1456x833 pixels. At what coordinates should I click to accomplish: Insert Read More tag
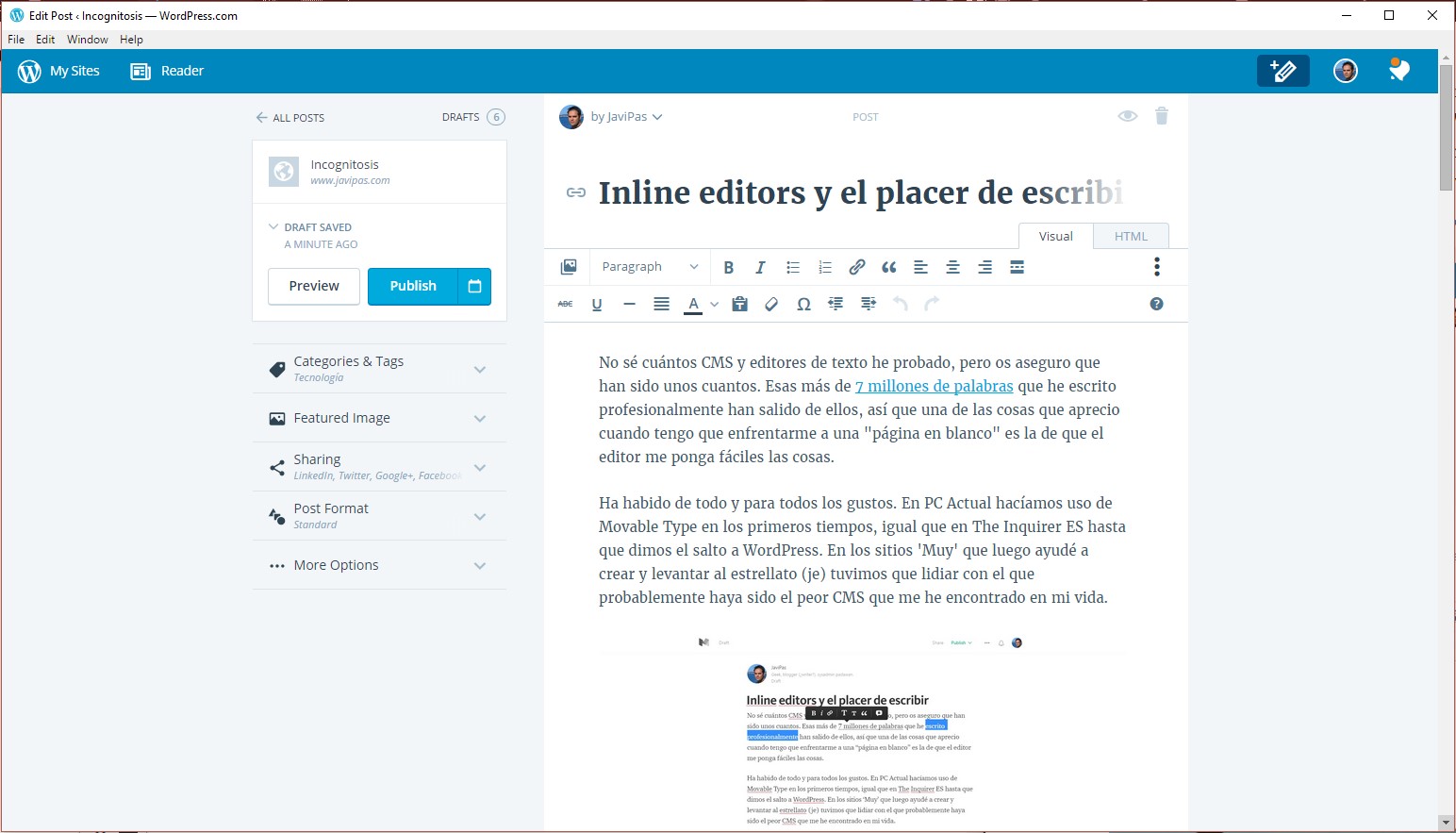1017,267
